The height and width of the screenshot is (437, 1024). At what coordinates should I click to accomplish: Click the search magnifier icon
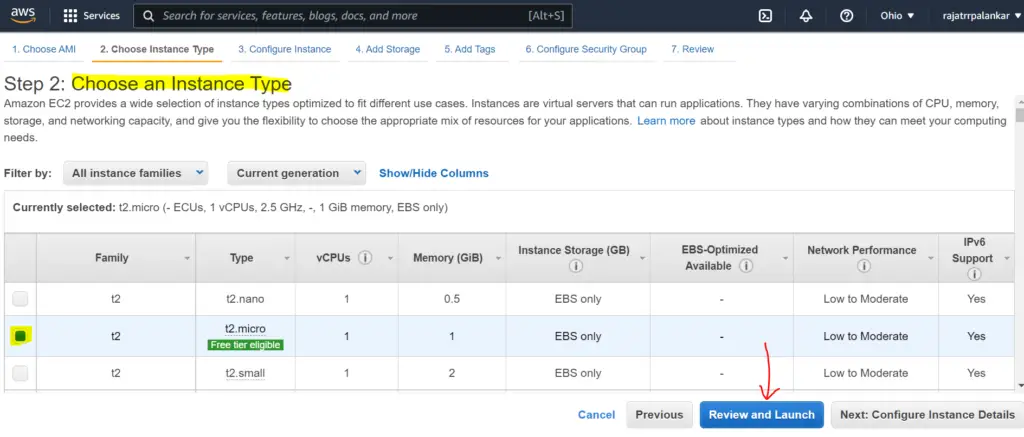coord(149,16)
